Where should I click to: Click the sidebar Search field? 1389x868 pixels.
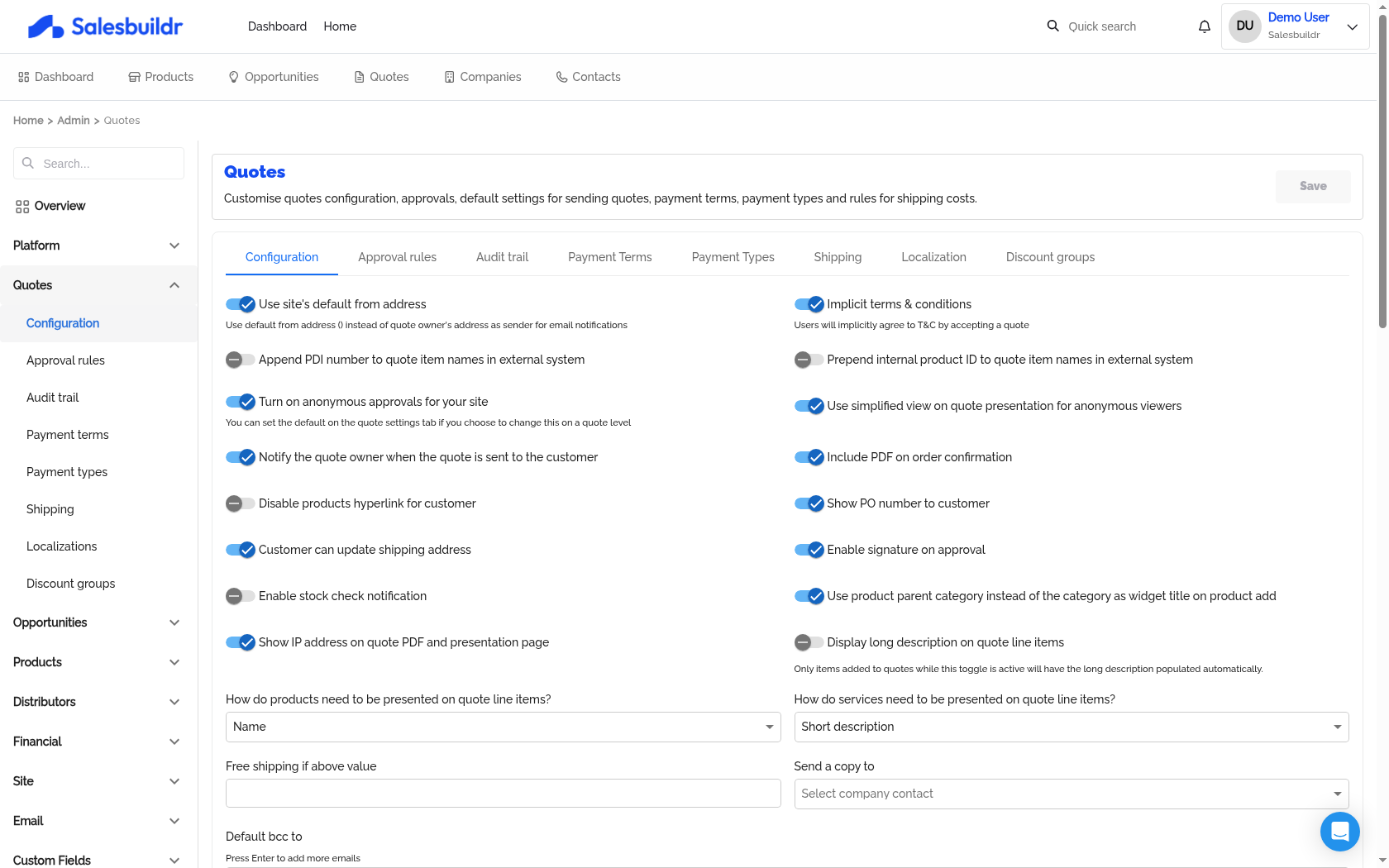tap(98, 164)
